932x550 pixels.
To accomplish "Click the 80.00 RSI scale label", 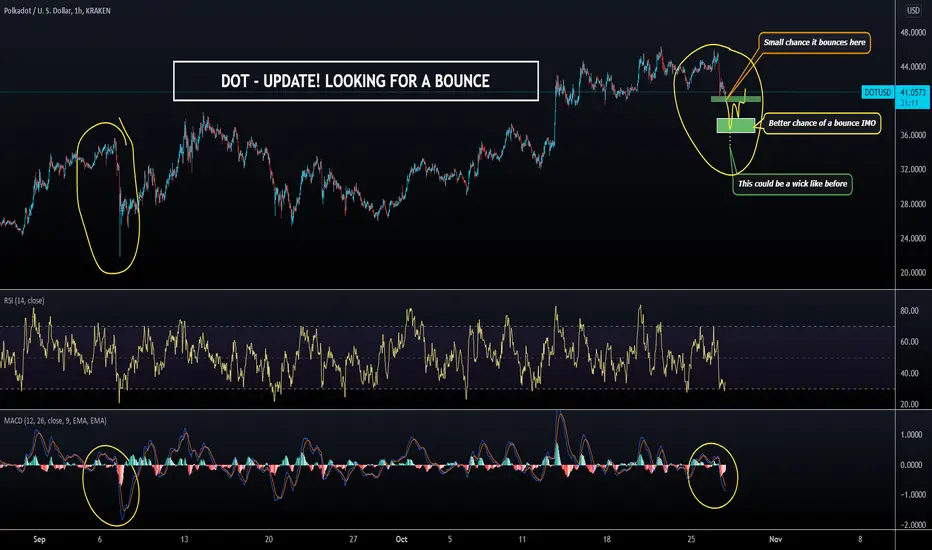I will point(909,311).
